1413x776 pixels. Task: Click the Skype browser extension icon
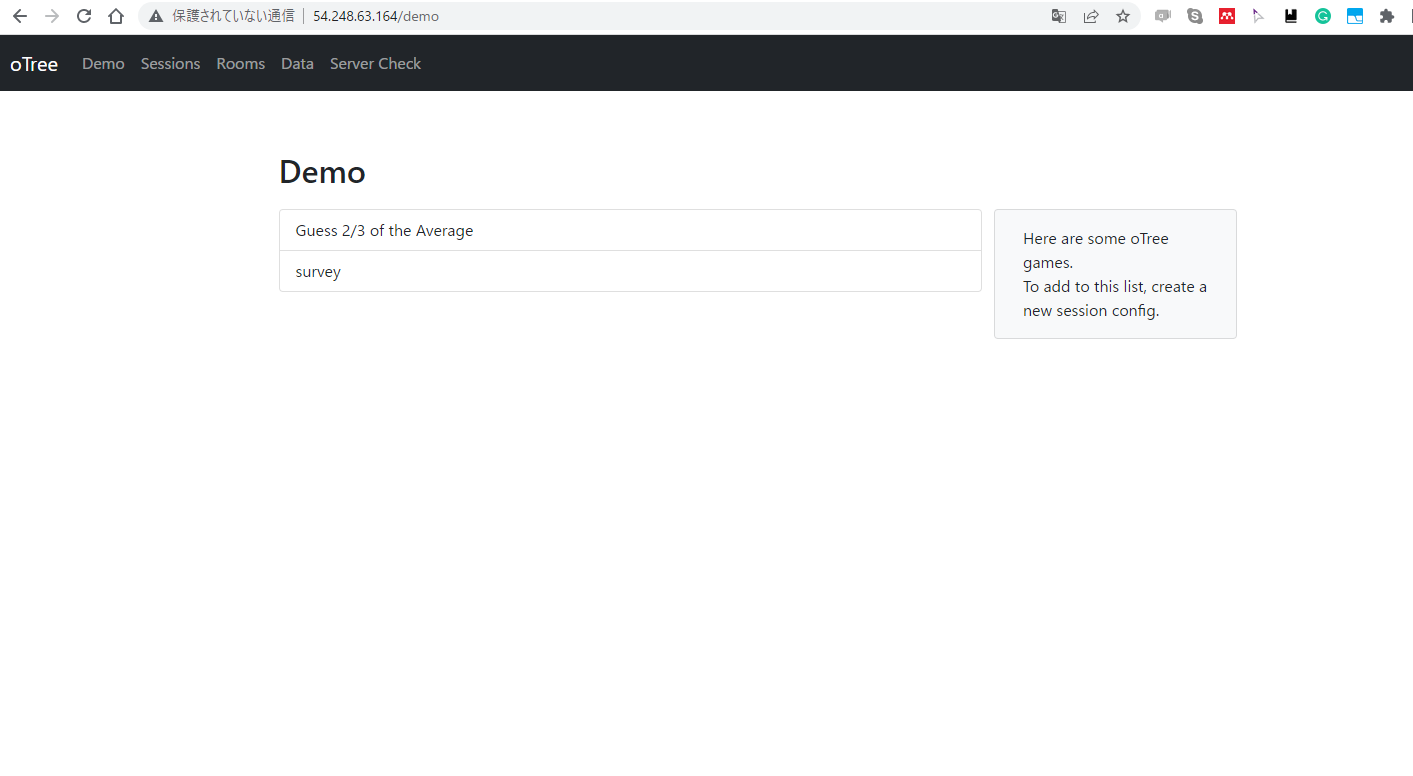[x=1195, y=16]
